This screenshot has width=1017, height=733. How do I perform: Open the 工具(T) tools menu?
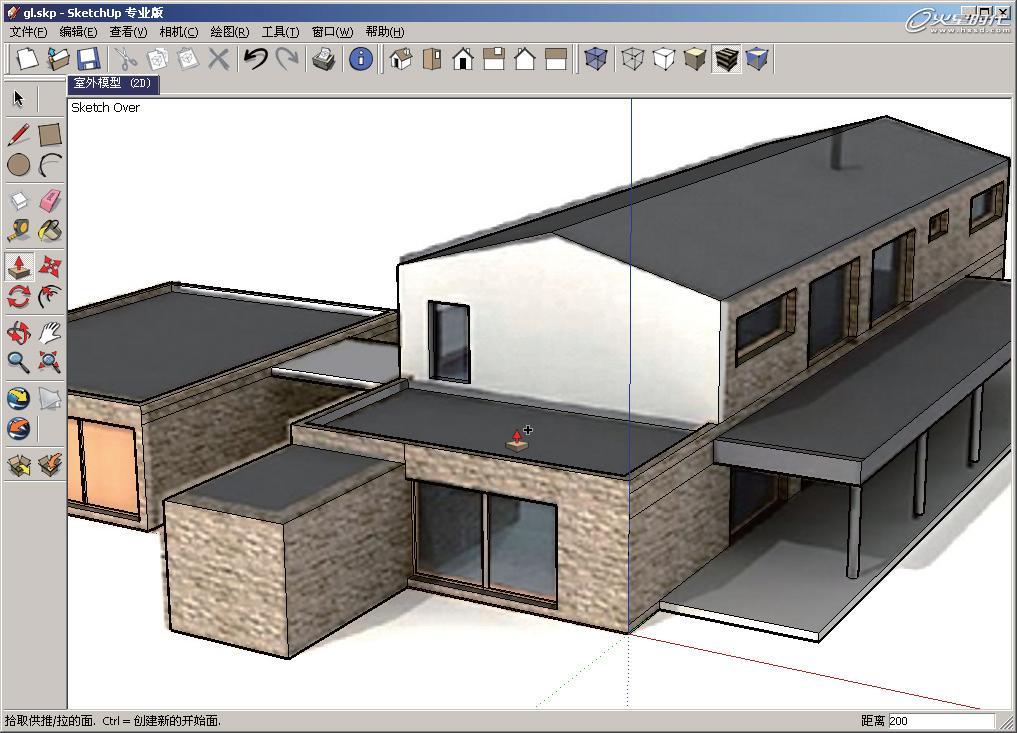click(x=280, y=32)
